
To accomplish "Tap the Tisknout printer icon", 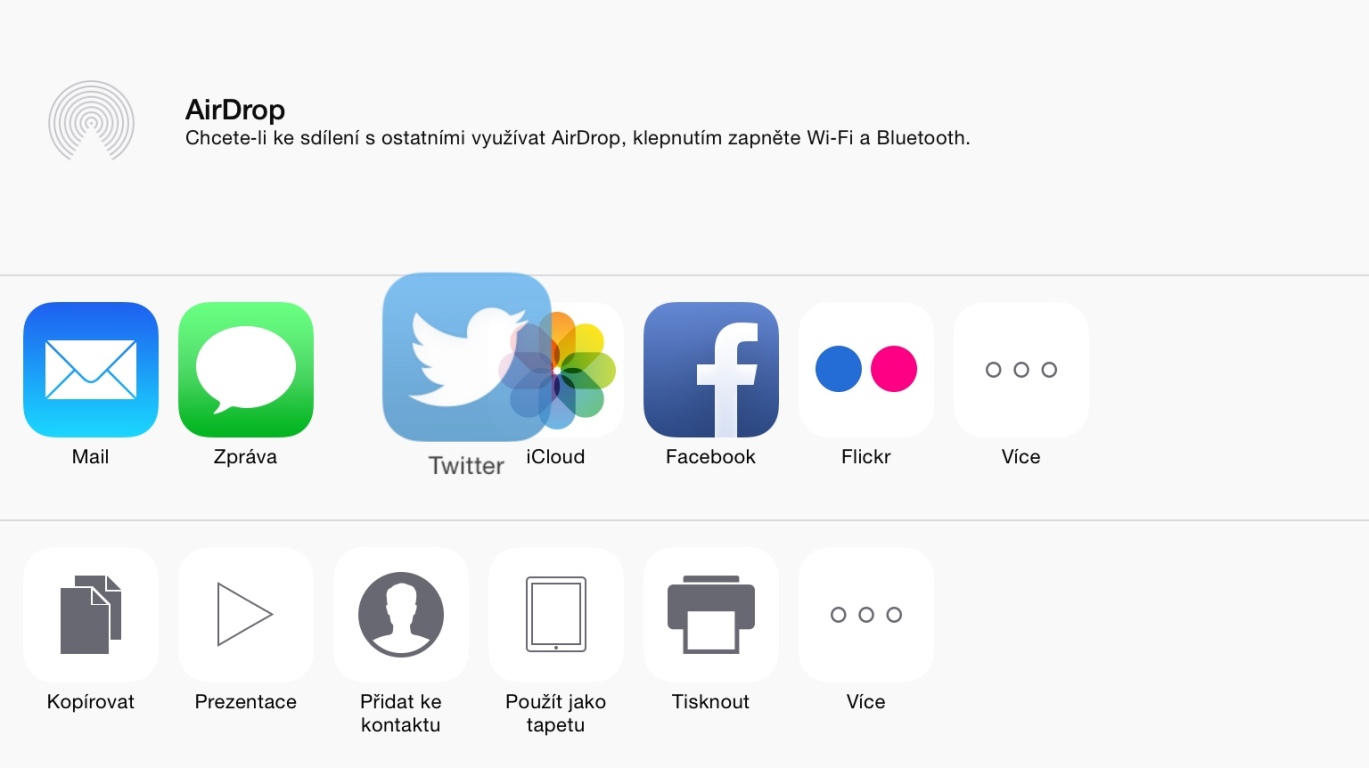I will tap(711, 615).
